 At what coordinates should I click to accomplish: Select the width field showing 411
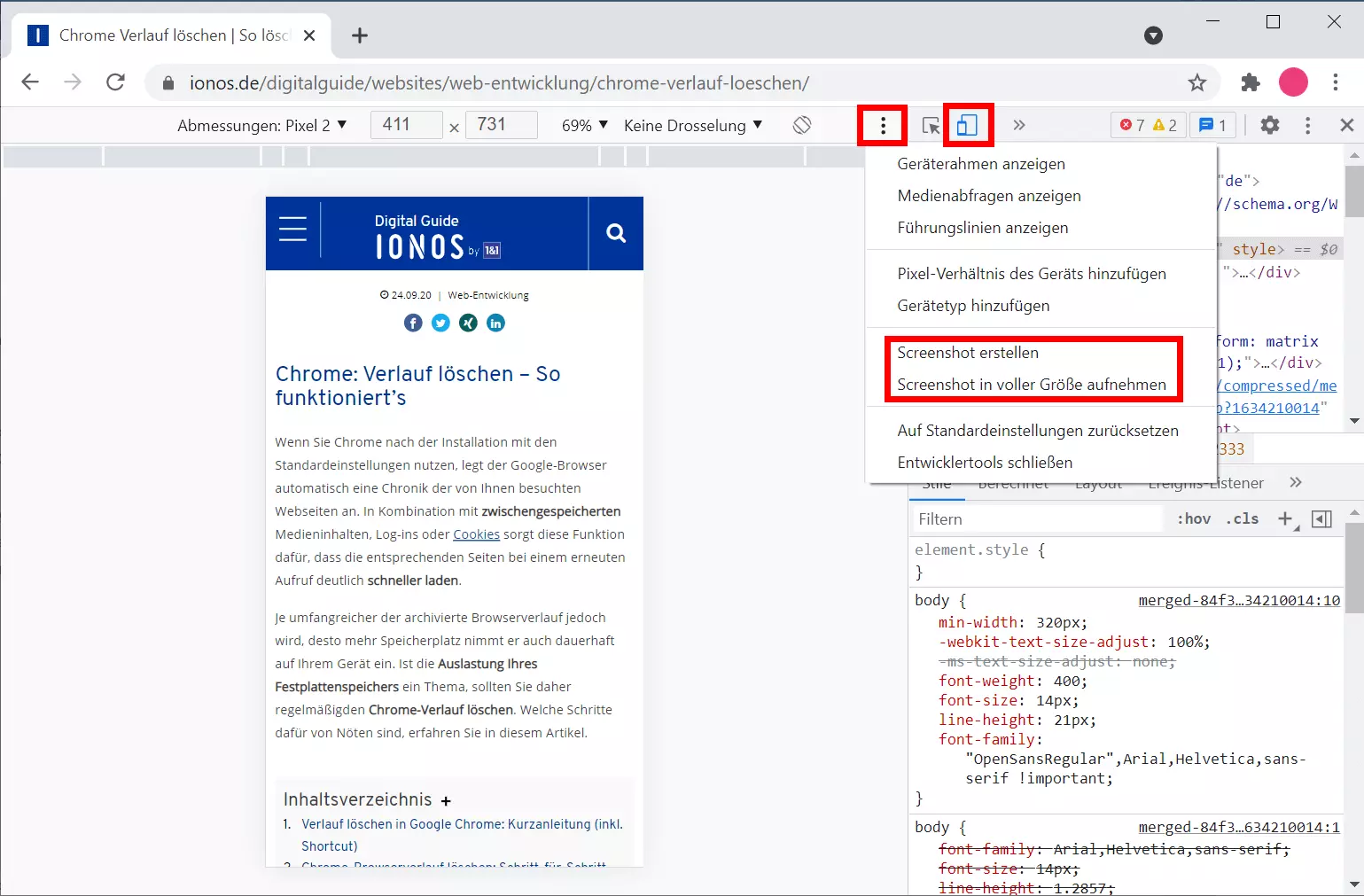(406, 125)
